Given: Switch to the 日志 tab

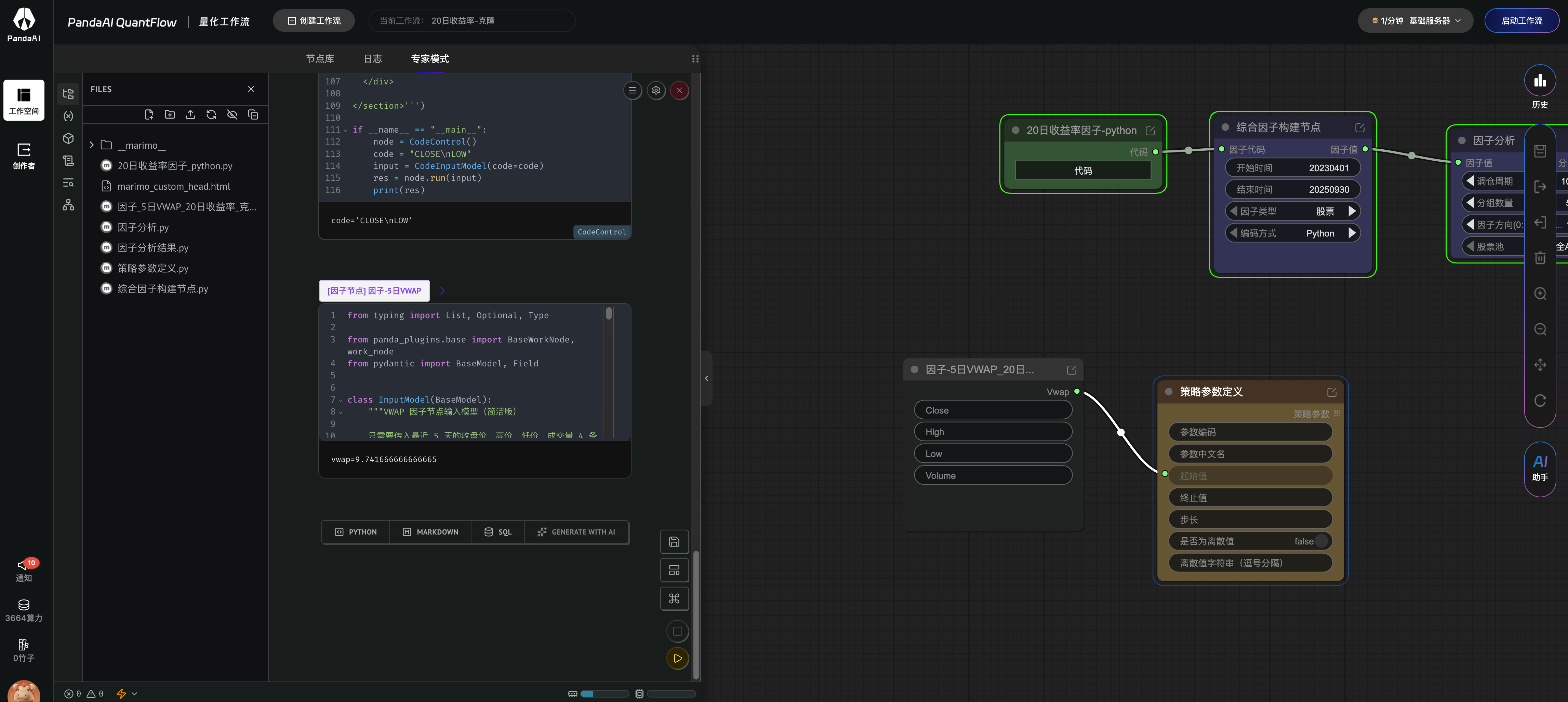Looking at the screenshot, I should [x=373, y=59].
